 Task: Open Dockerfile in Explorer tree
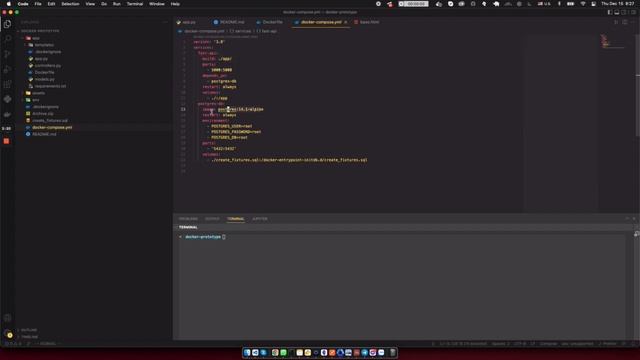pos(44,72)
